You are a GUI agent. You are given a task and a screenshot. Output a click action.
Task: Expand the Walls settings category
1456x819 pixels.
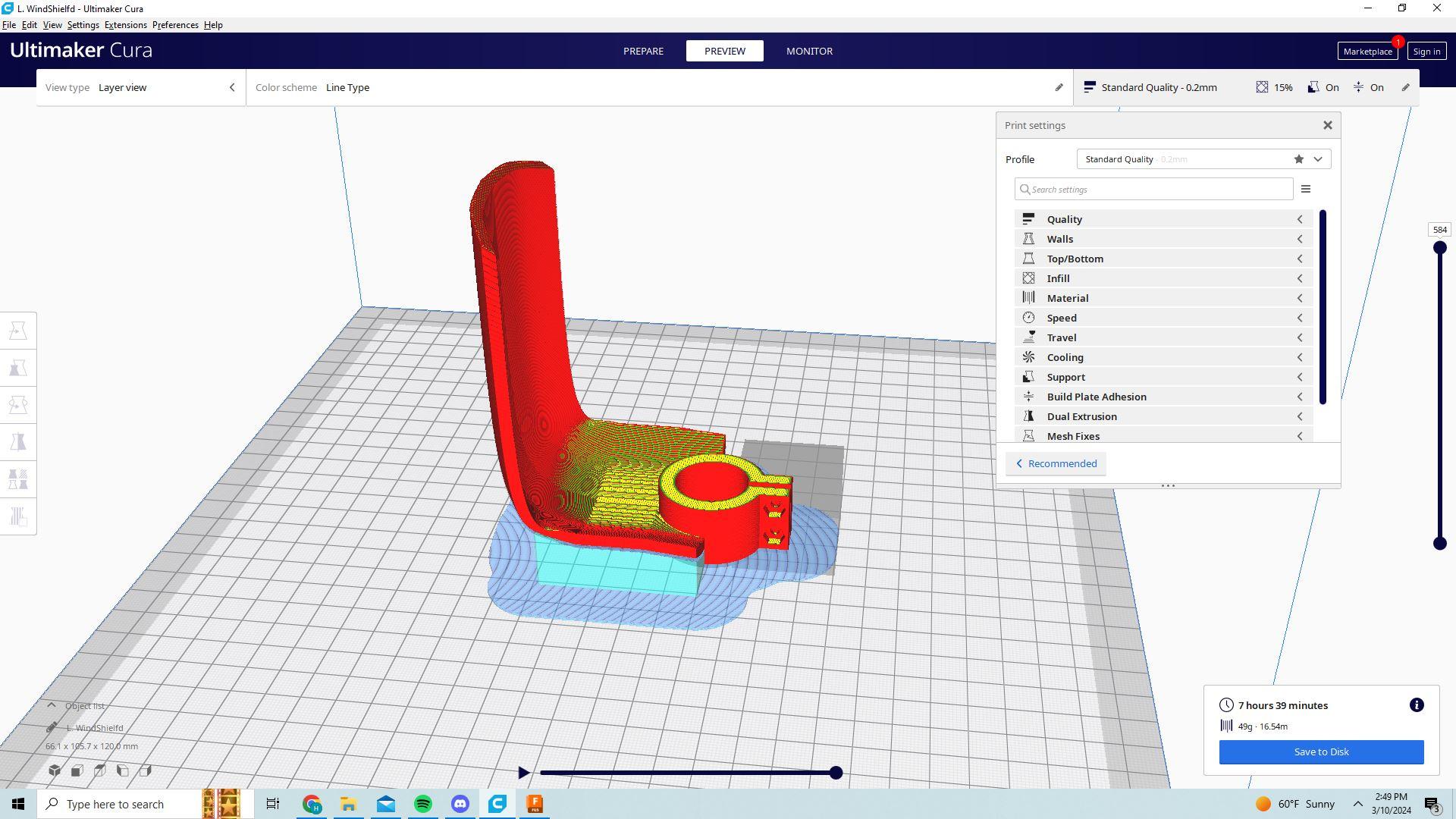1163,239
